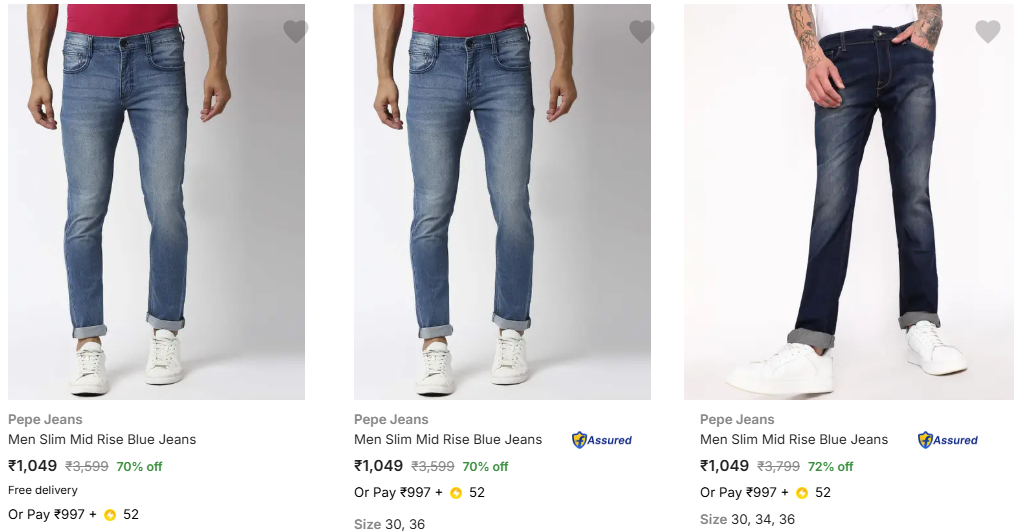Click coin icon on listing with sizes 30, 36
Screen dimensions: 1020x531
[456, 493]
